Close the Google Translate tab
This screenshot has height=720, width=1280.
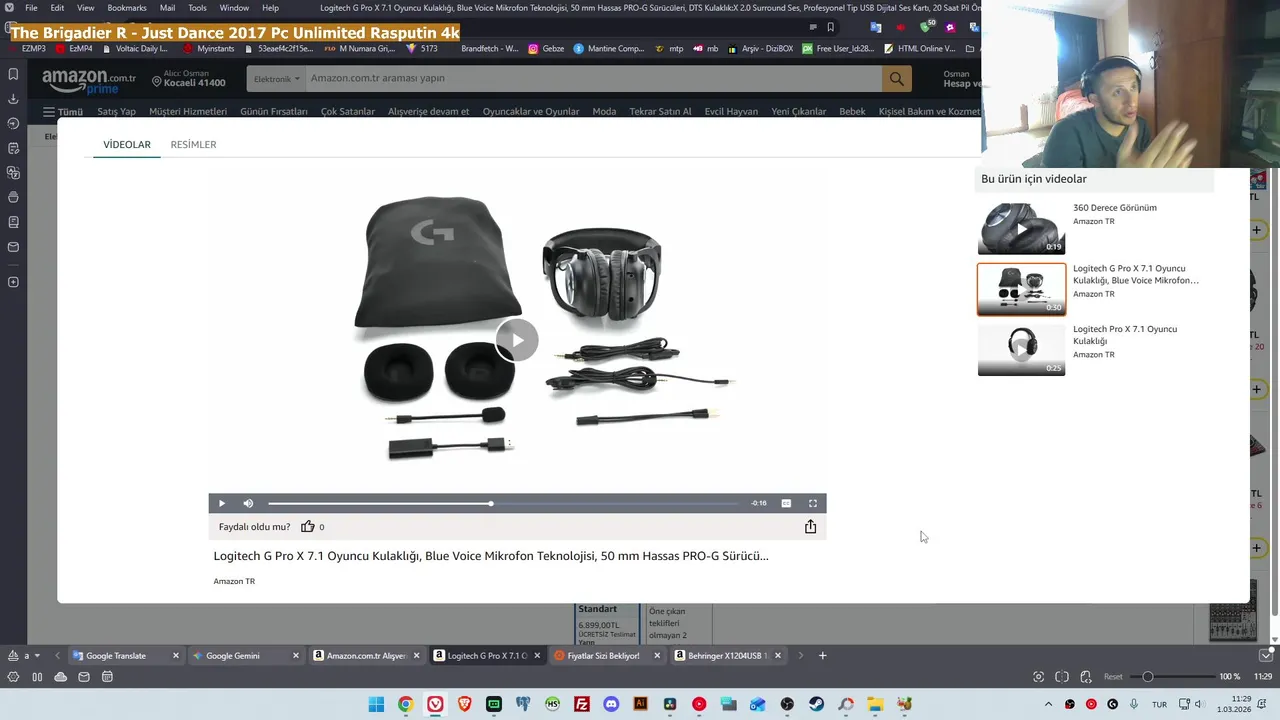click(175, 656)
